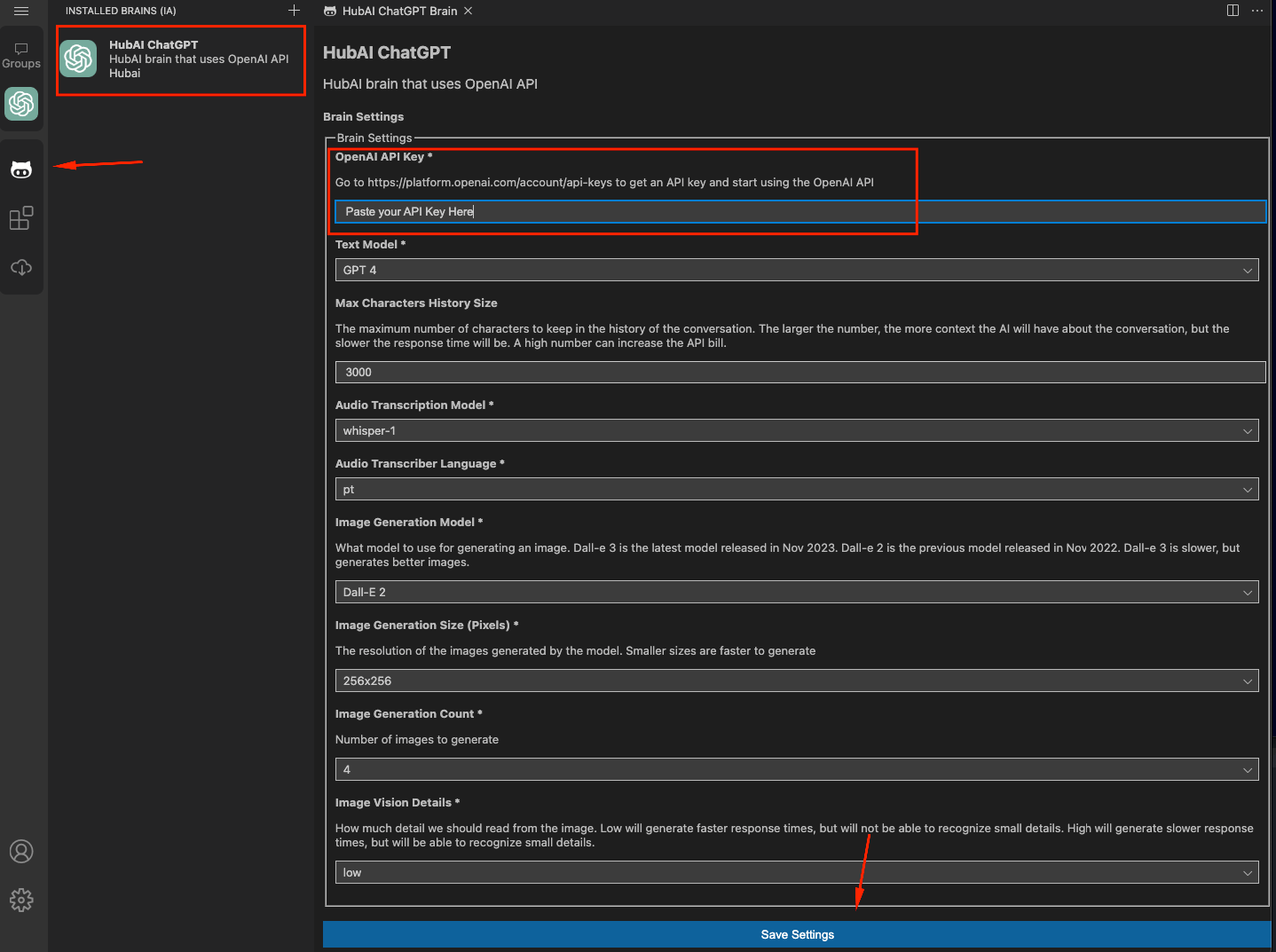Screen dimensions: 1276x952
Task: Click the Max Characters History Size label
Action: [416, 303]
